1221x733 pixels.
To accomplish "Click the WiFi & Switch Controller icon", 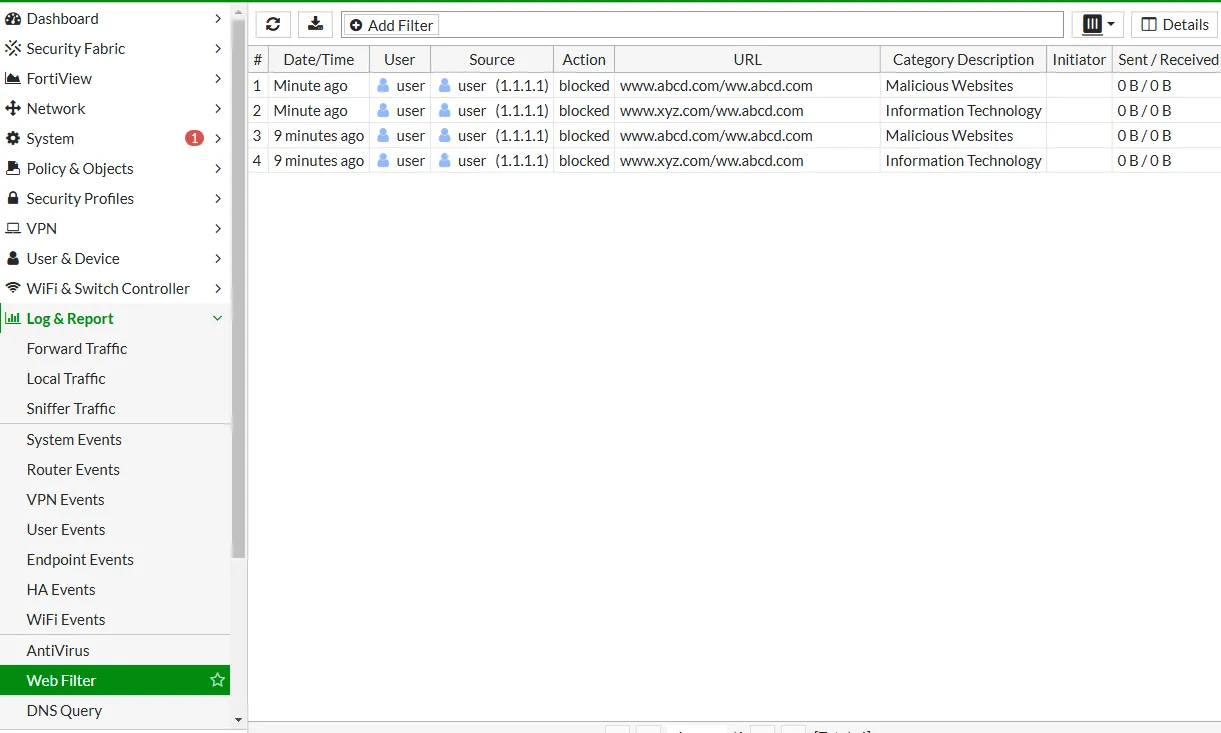I will coord(13,289).
